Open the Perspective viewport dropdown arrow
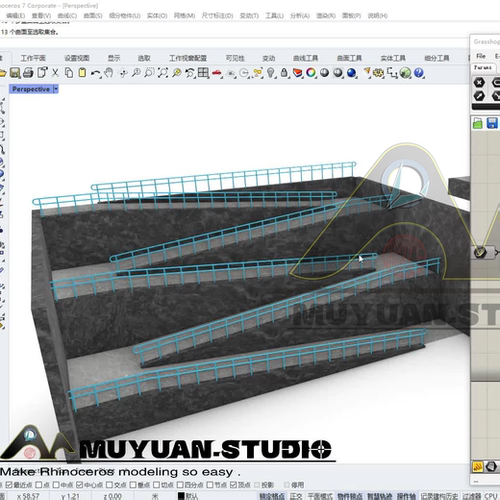 56,89
